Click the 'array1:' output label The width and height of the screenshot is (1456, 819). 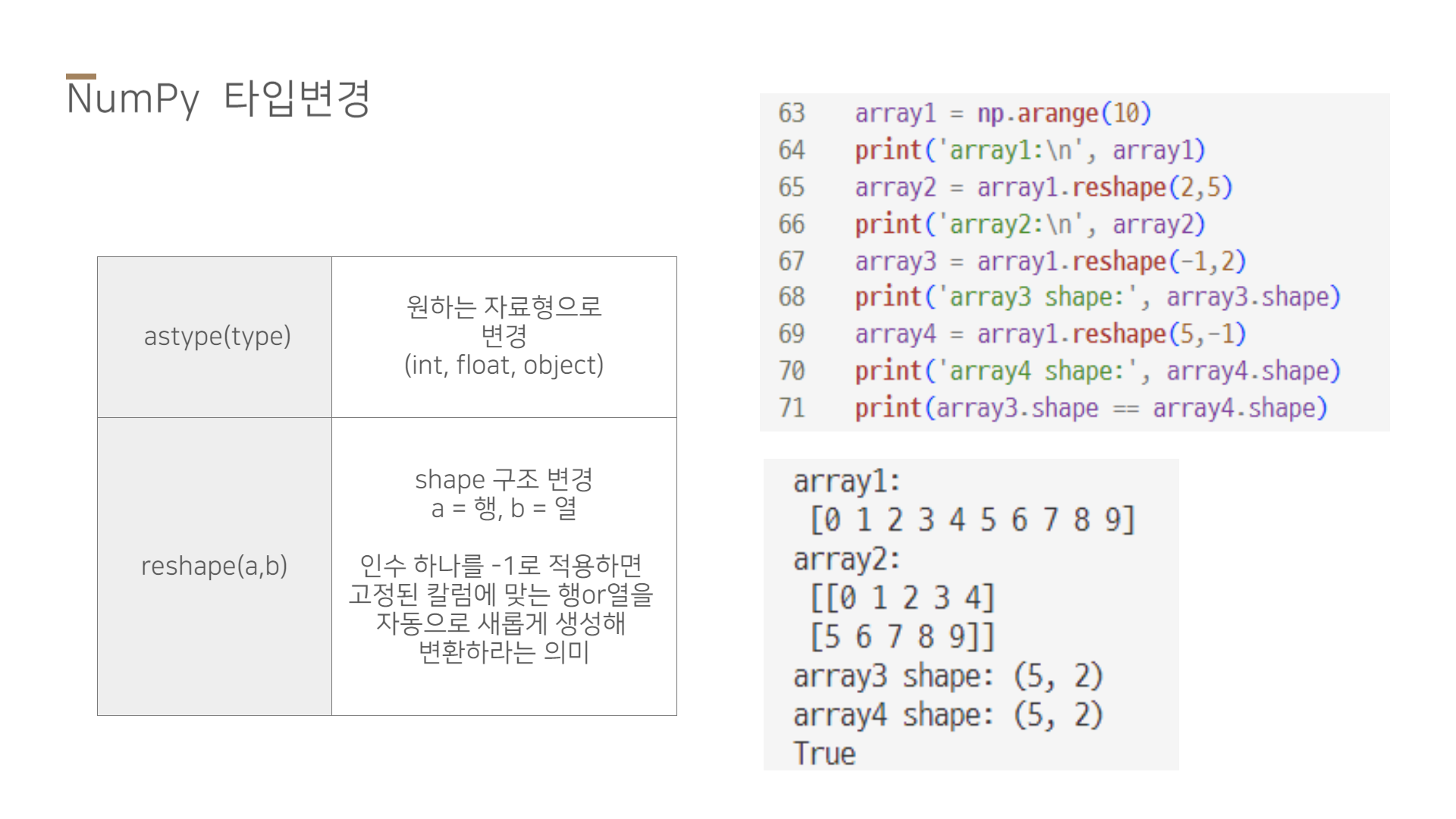[x=846, y=482]
